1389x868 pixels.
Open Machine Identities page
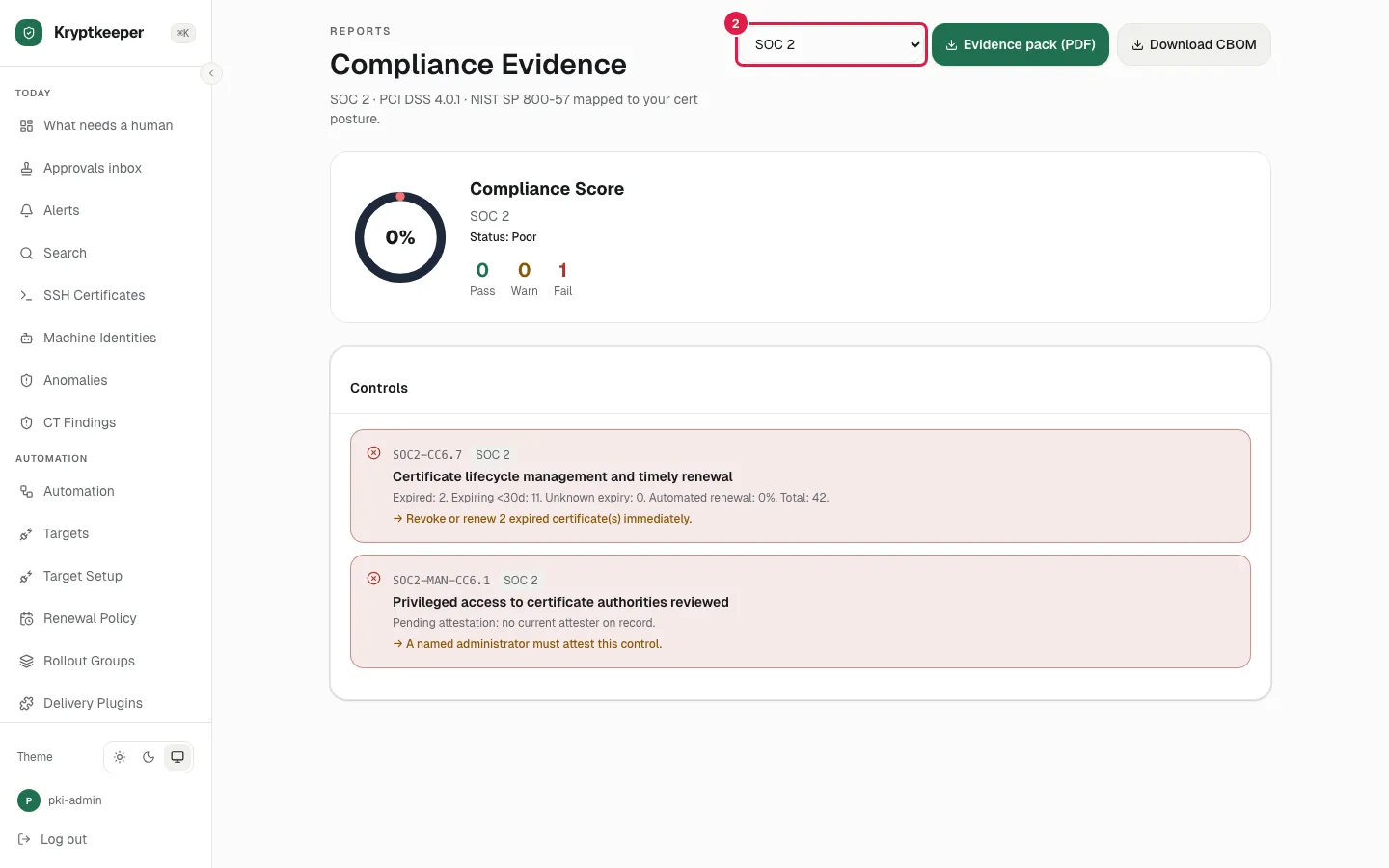pyautogui.click(x=99, y=338)
